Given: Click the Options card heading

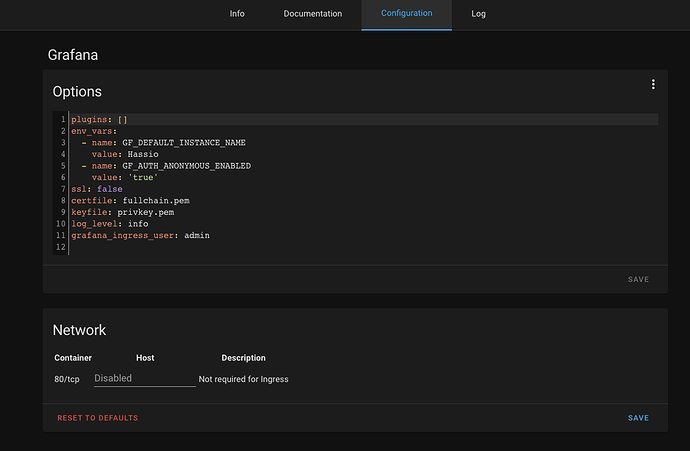Looking at the screenshot, I should 77,92.
